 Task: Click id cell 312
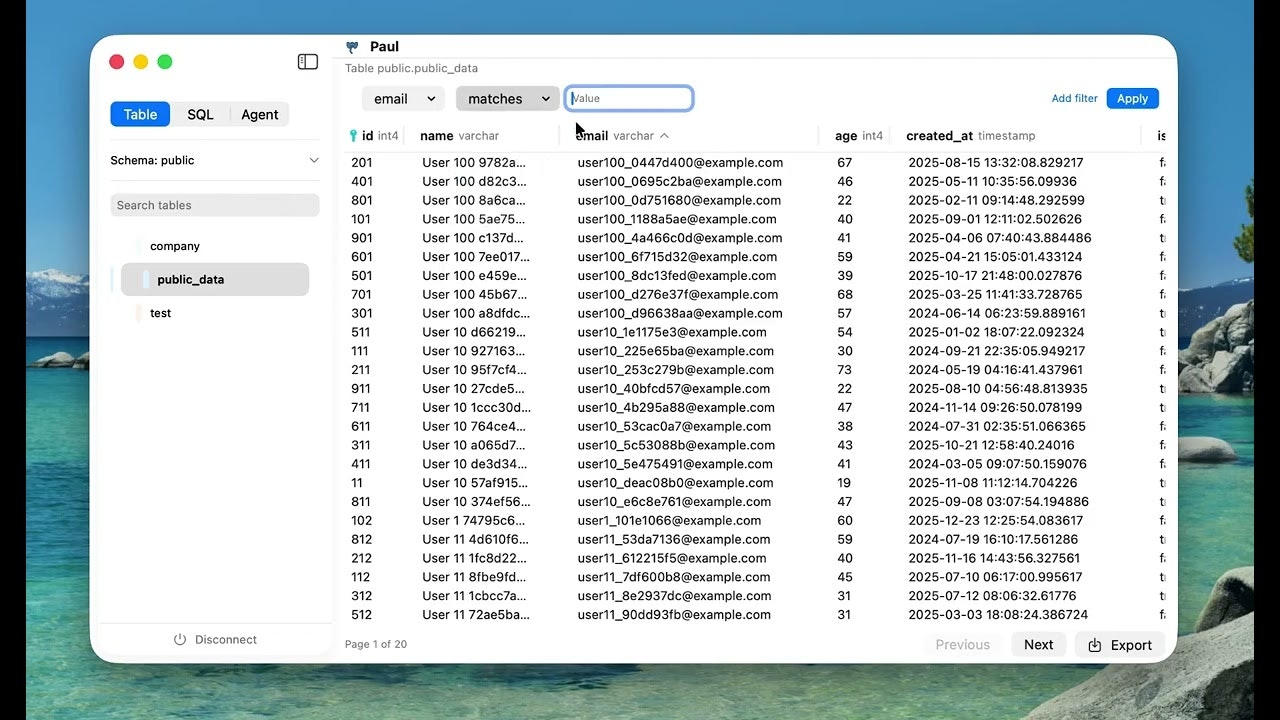coord(361,596)
